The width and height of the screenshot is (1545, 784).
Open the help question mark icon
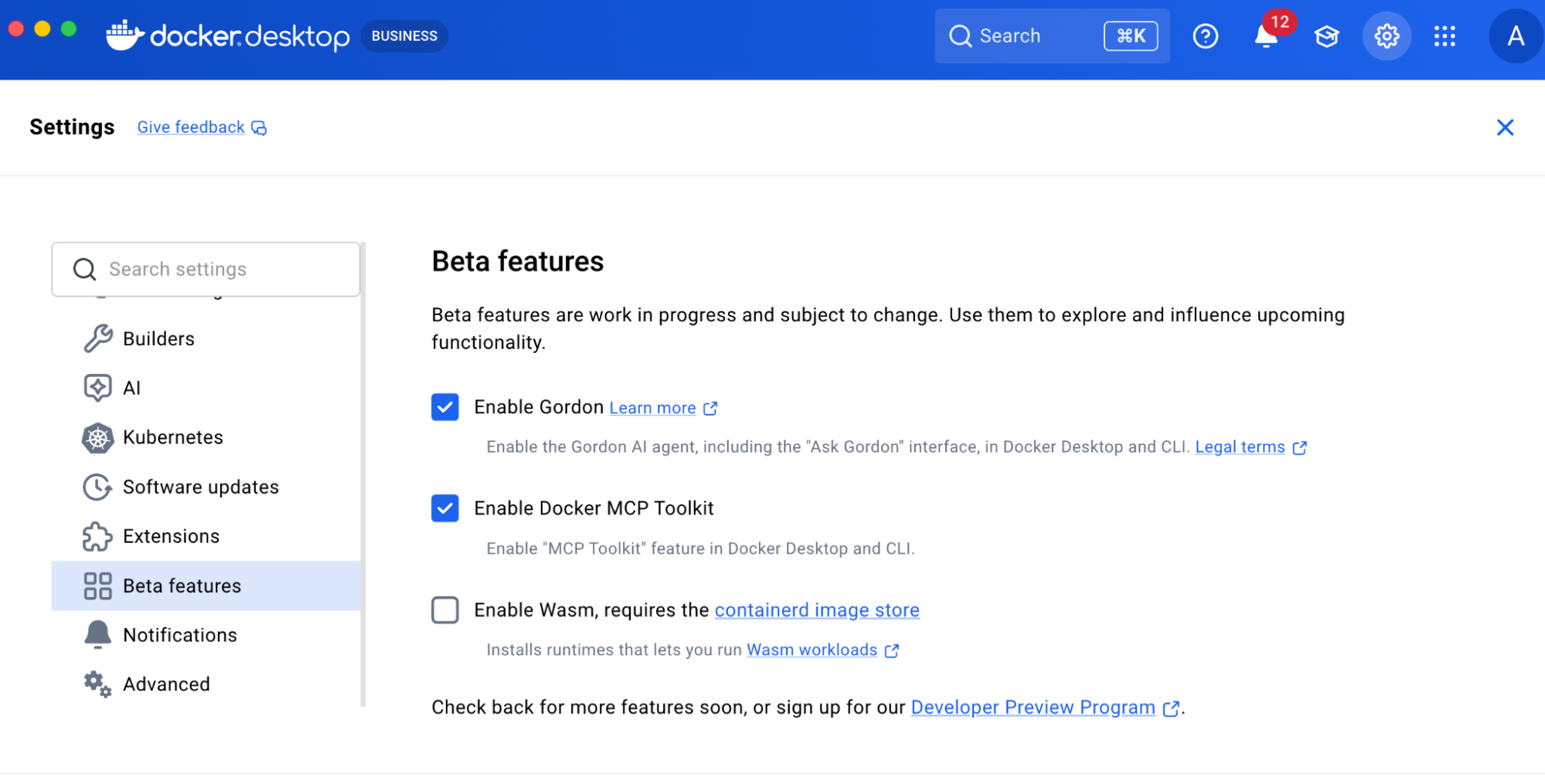[1205, 36]
